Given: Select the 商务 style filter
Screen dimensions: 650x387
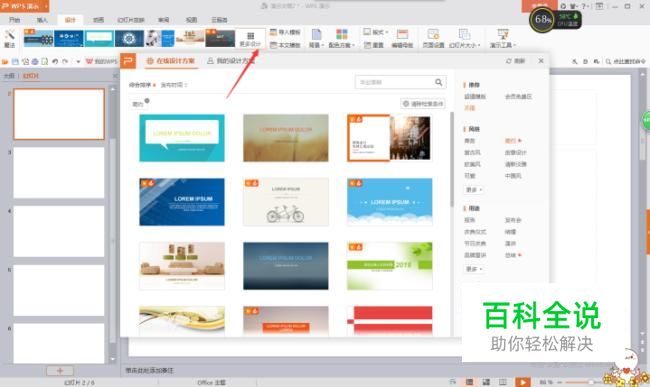Looking at the screenshot, I should 469,141.
